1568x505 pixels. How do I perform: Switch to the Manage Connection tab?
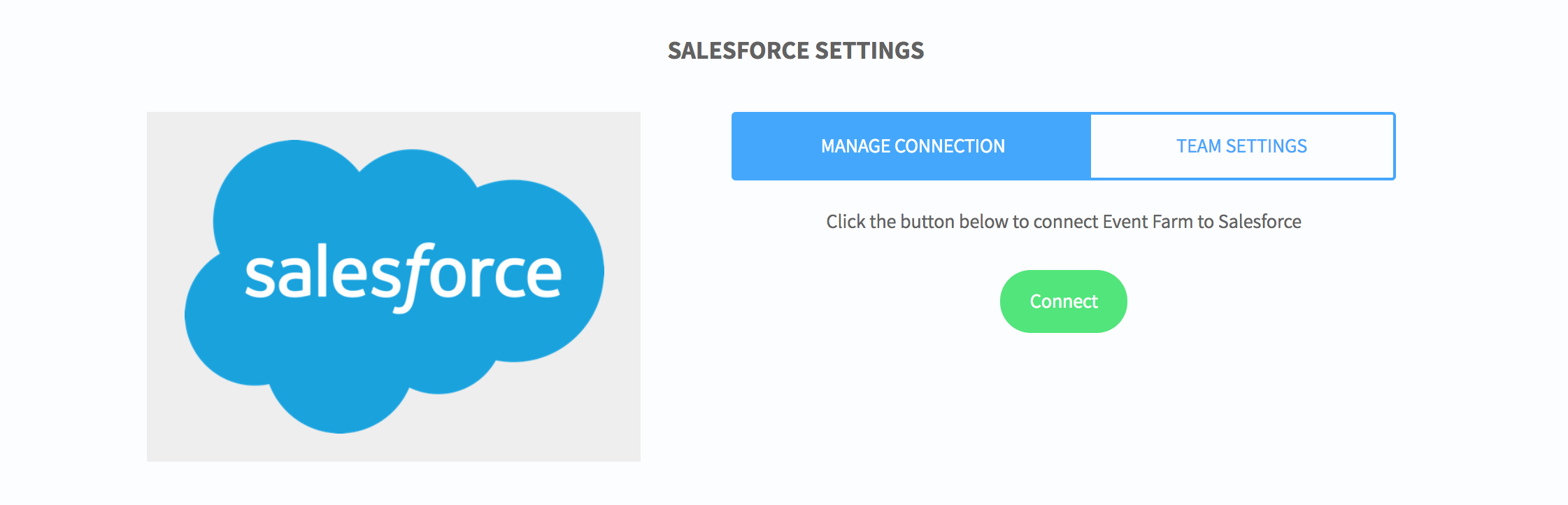click(x=911, y=146)
